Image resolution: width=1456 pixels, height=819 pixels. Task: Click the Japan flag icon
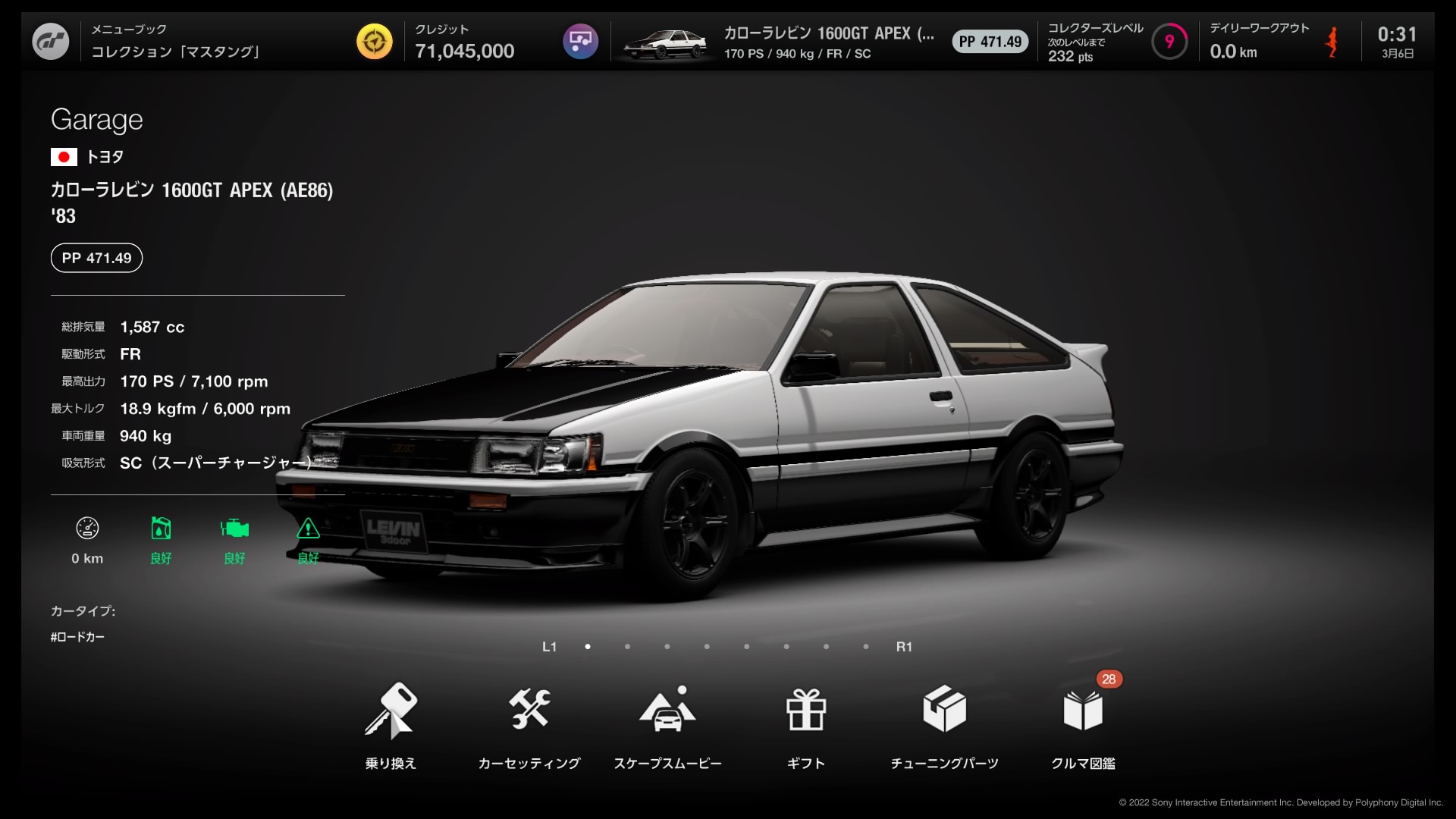coord(64,157)
